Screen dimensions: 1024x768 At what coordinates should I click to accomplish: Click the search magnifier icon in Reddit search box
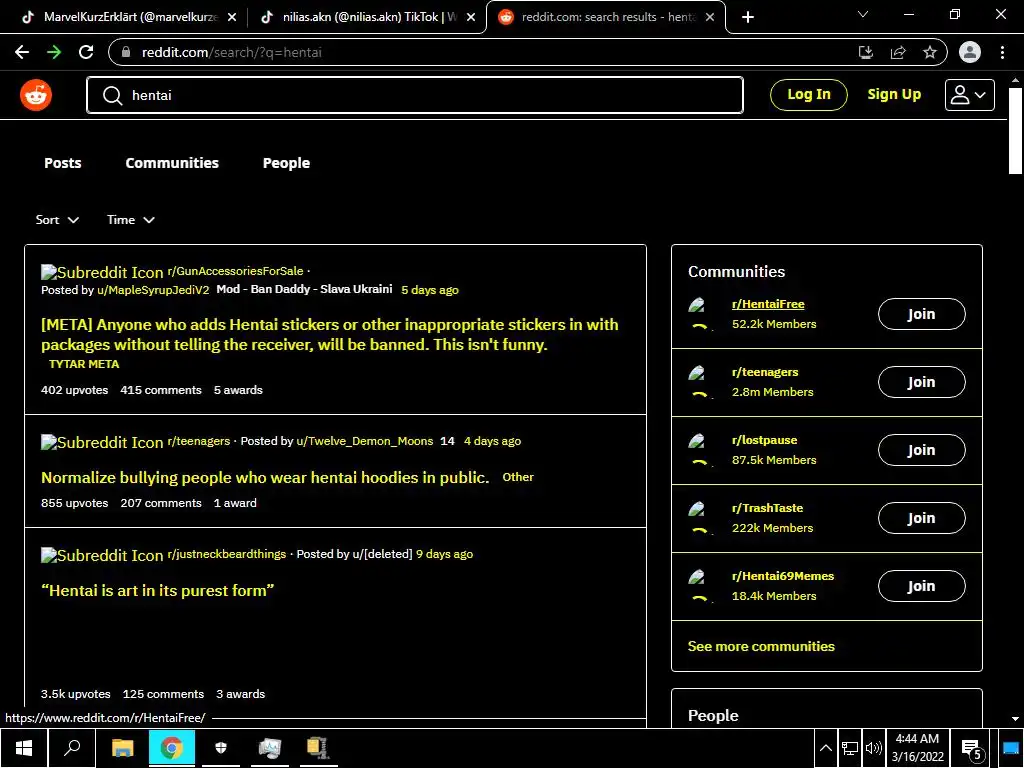click(112, 95)
